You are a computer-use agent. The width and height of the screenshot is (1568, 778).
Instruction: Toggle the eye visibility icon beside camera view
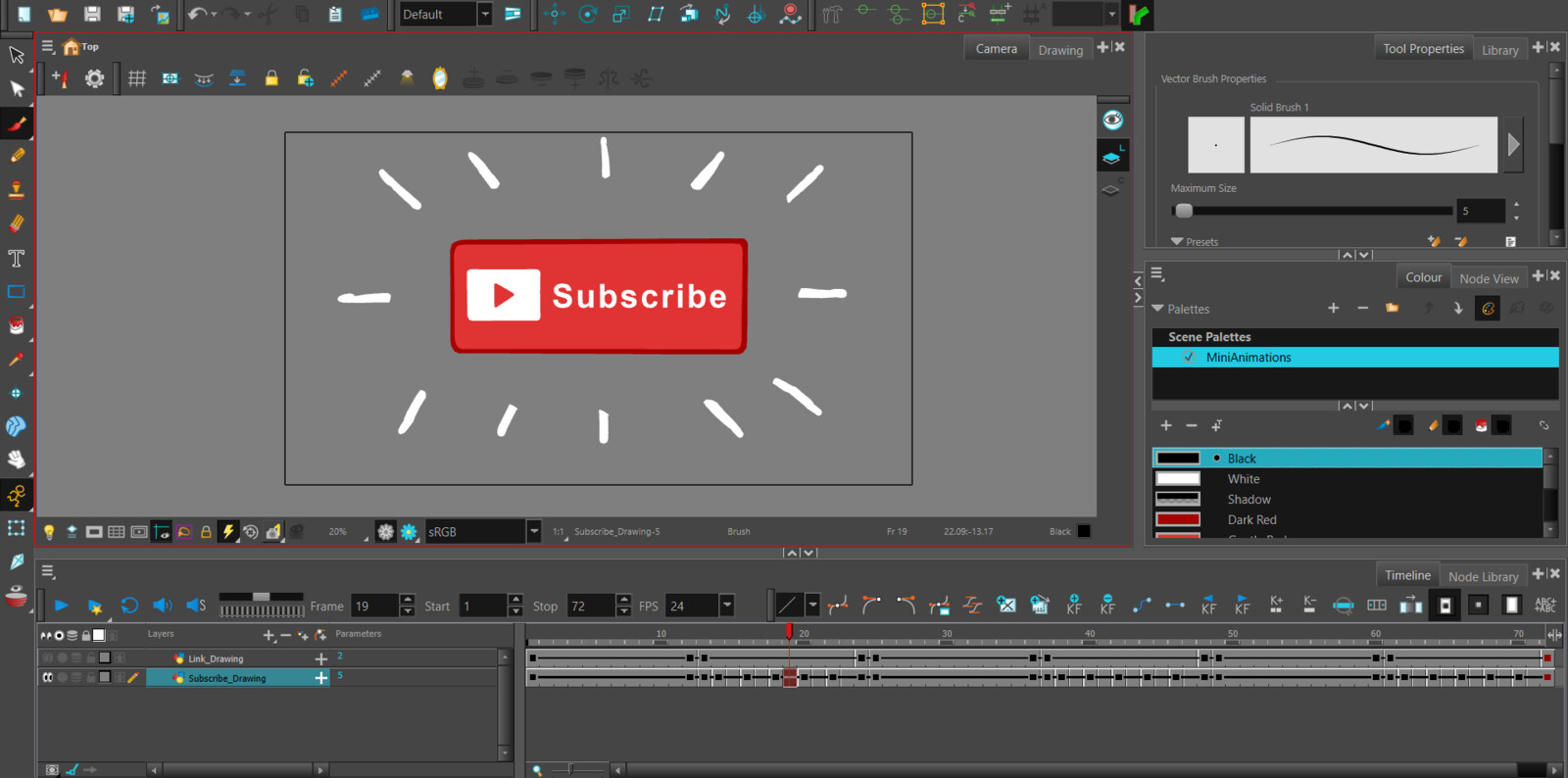[1112, 121]
